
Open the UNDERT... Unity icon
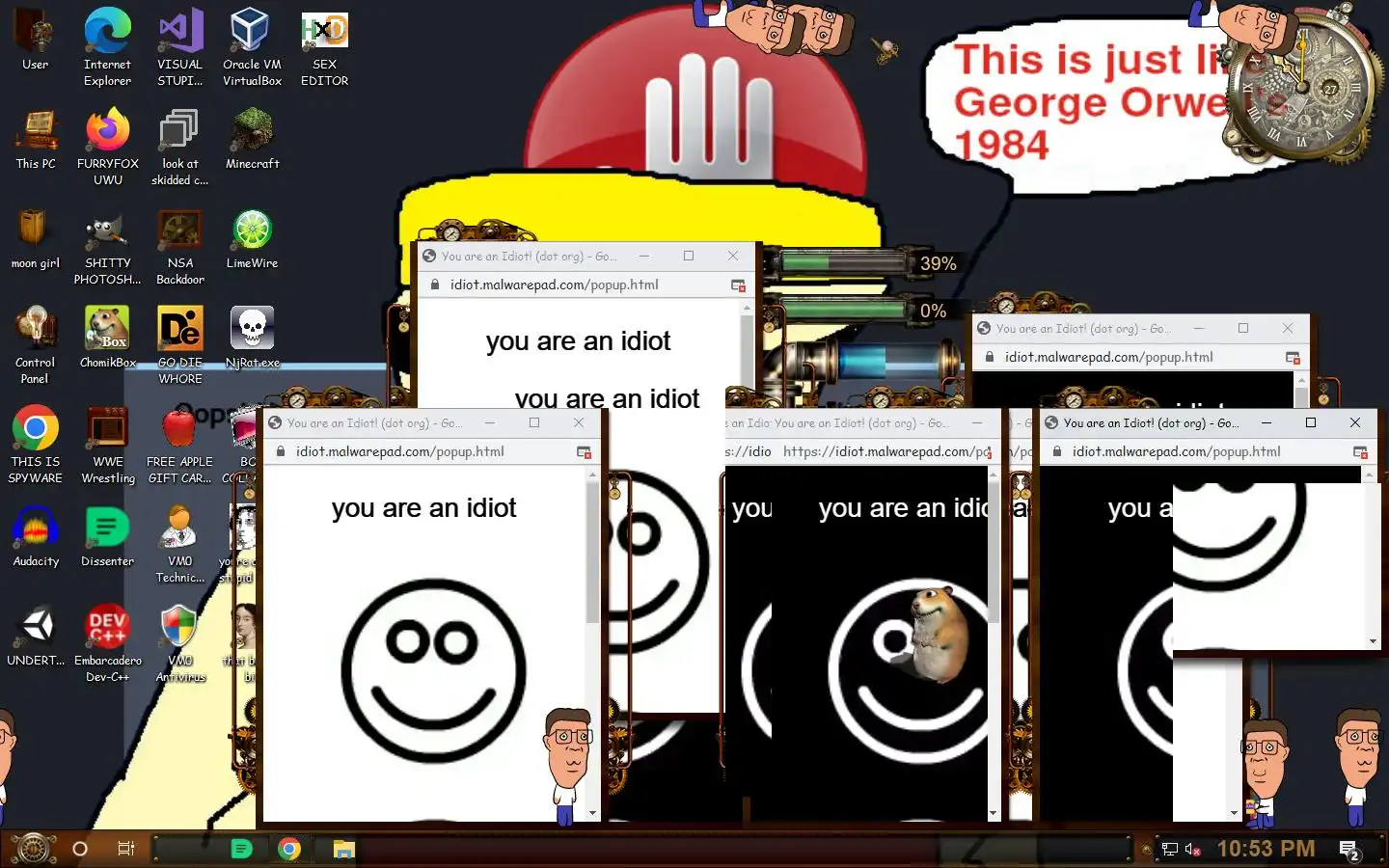click(x=36, y=637)
